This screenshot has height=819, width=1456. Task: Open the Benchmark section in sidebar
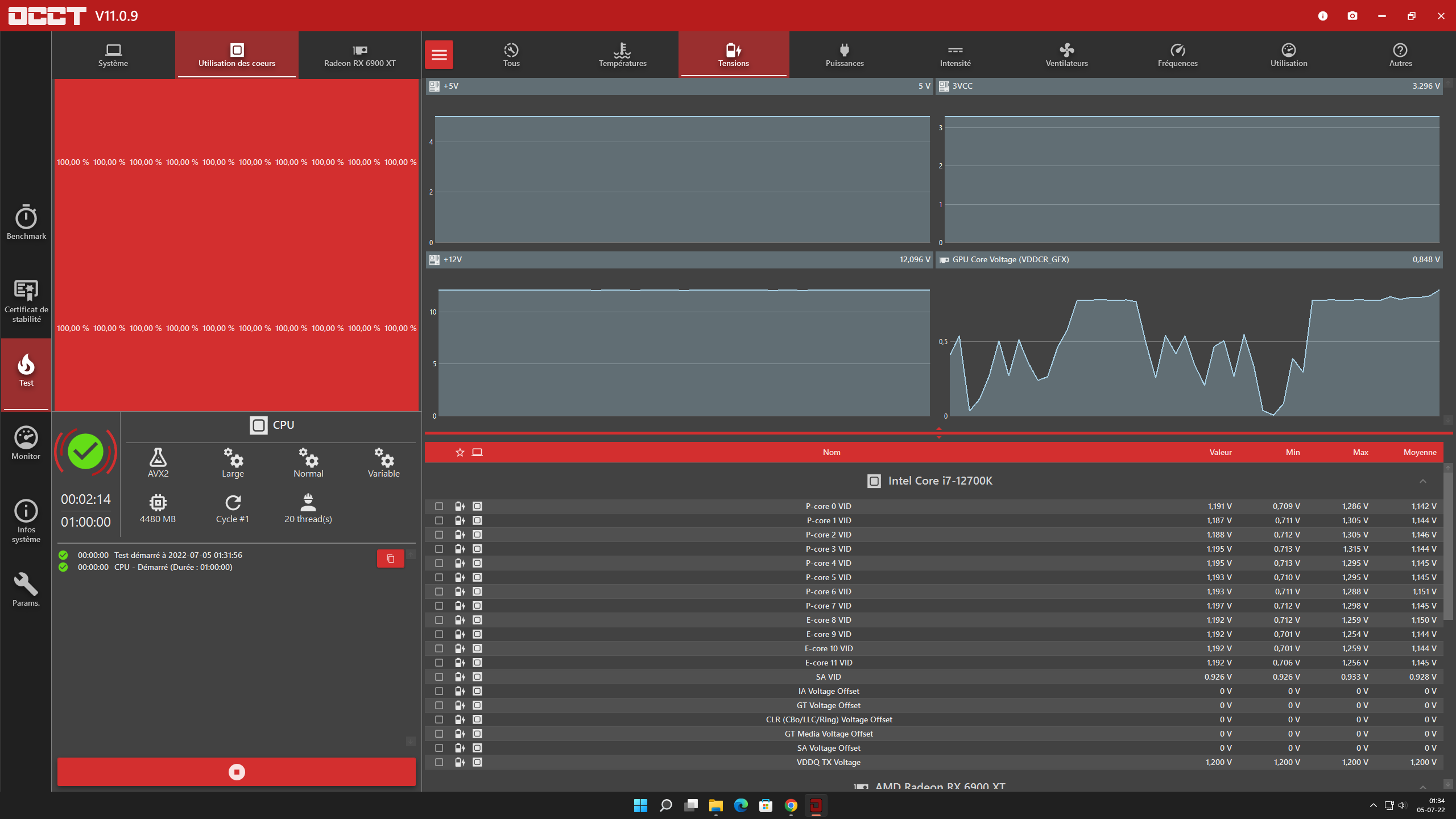(x=26, y=223)
